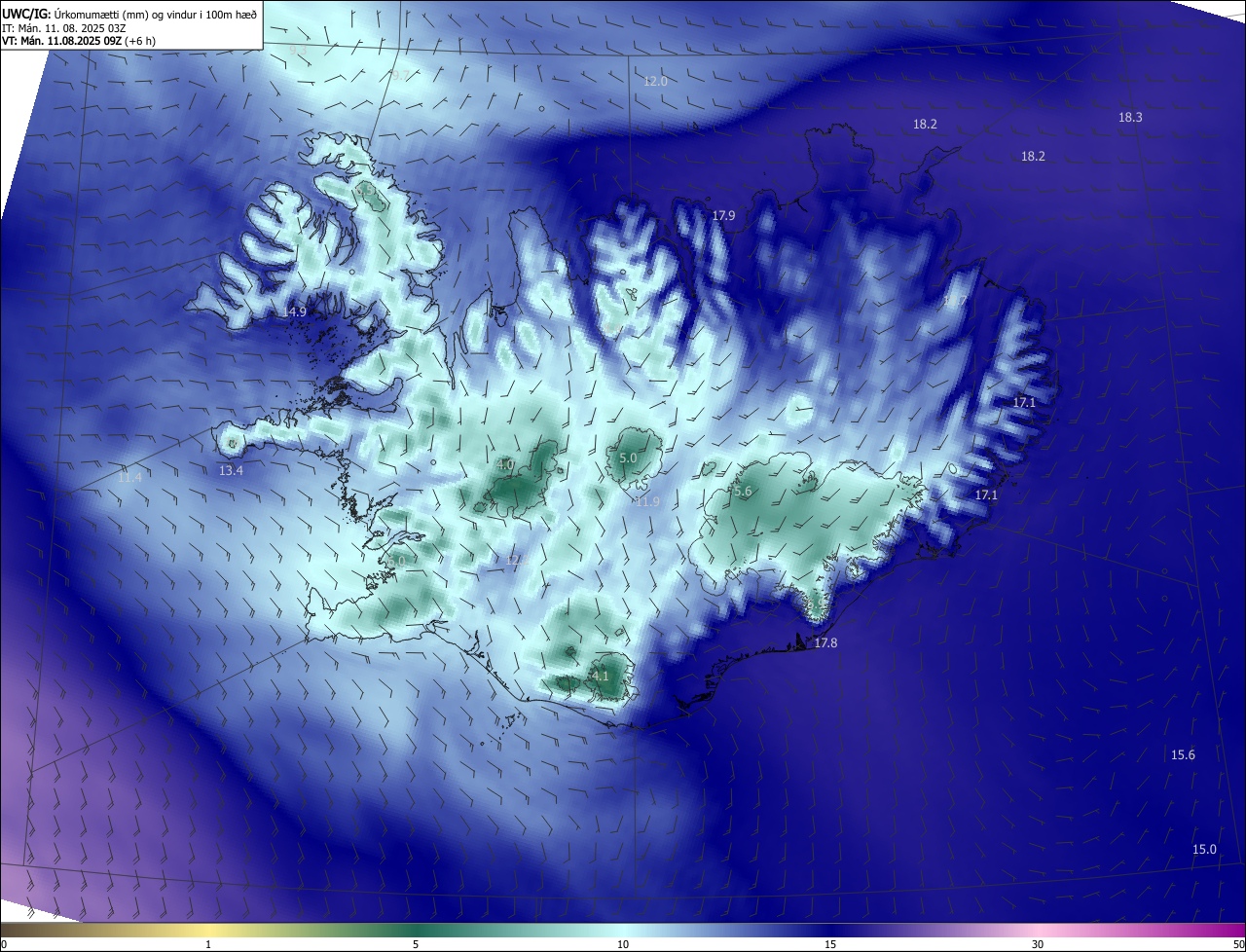Viewport: 1246px width, 952px height.
Task: Click the 4.0 value label
Action: click(x=505, y=465)
